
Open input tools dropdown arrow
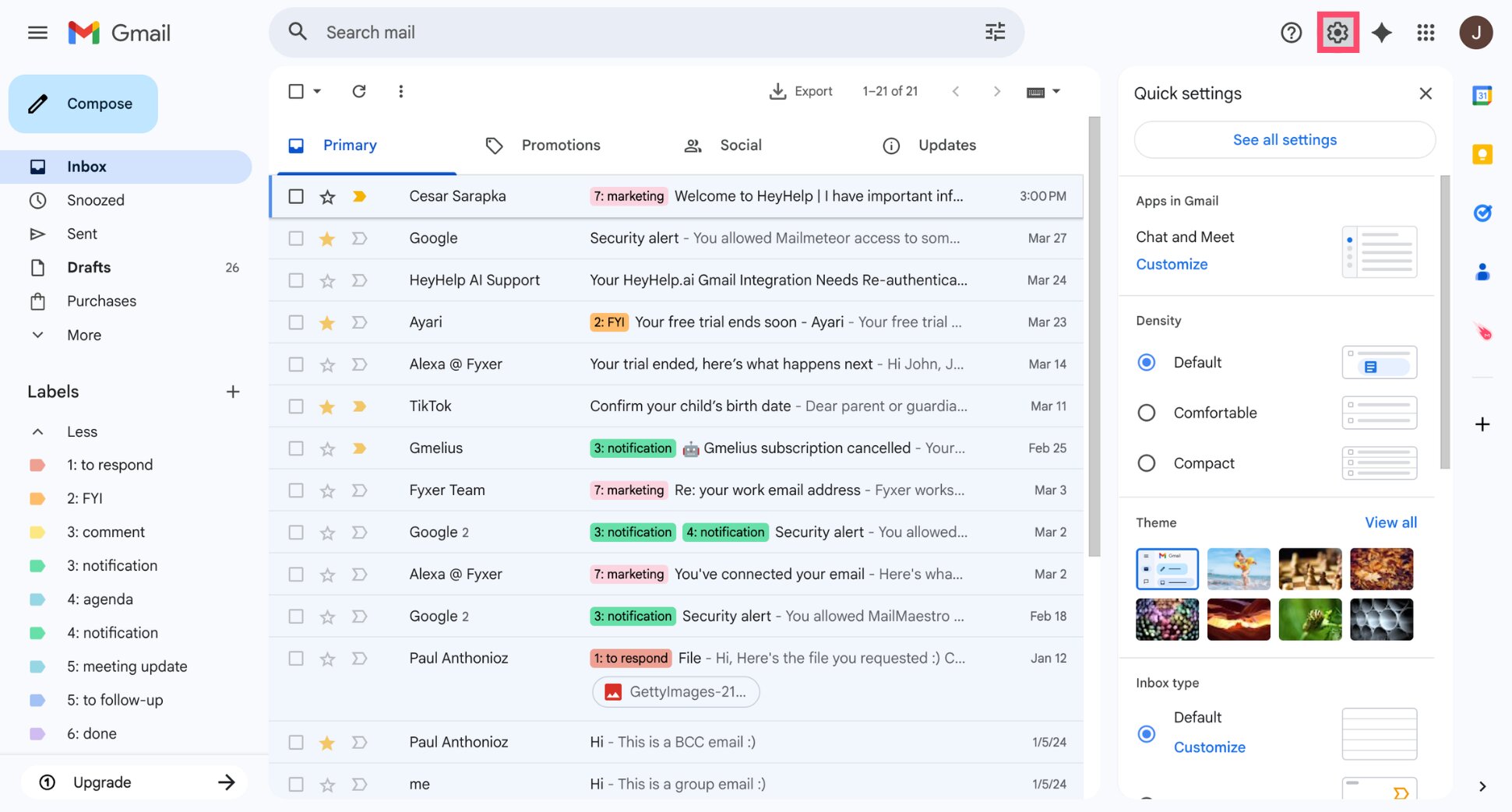click(x=1056, y=91)
